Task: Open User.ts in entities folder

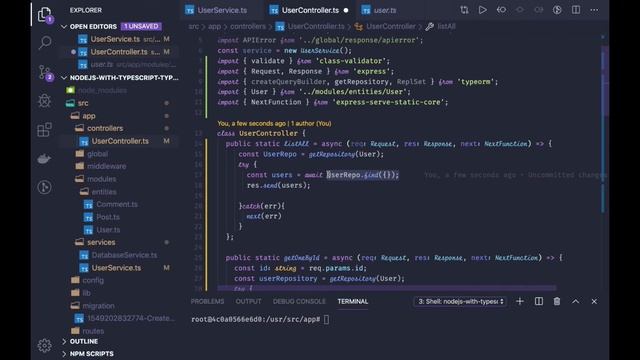Action: tap(108, 230)
